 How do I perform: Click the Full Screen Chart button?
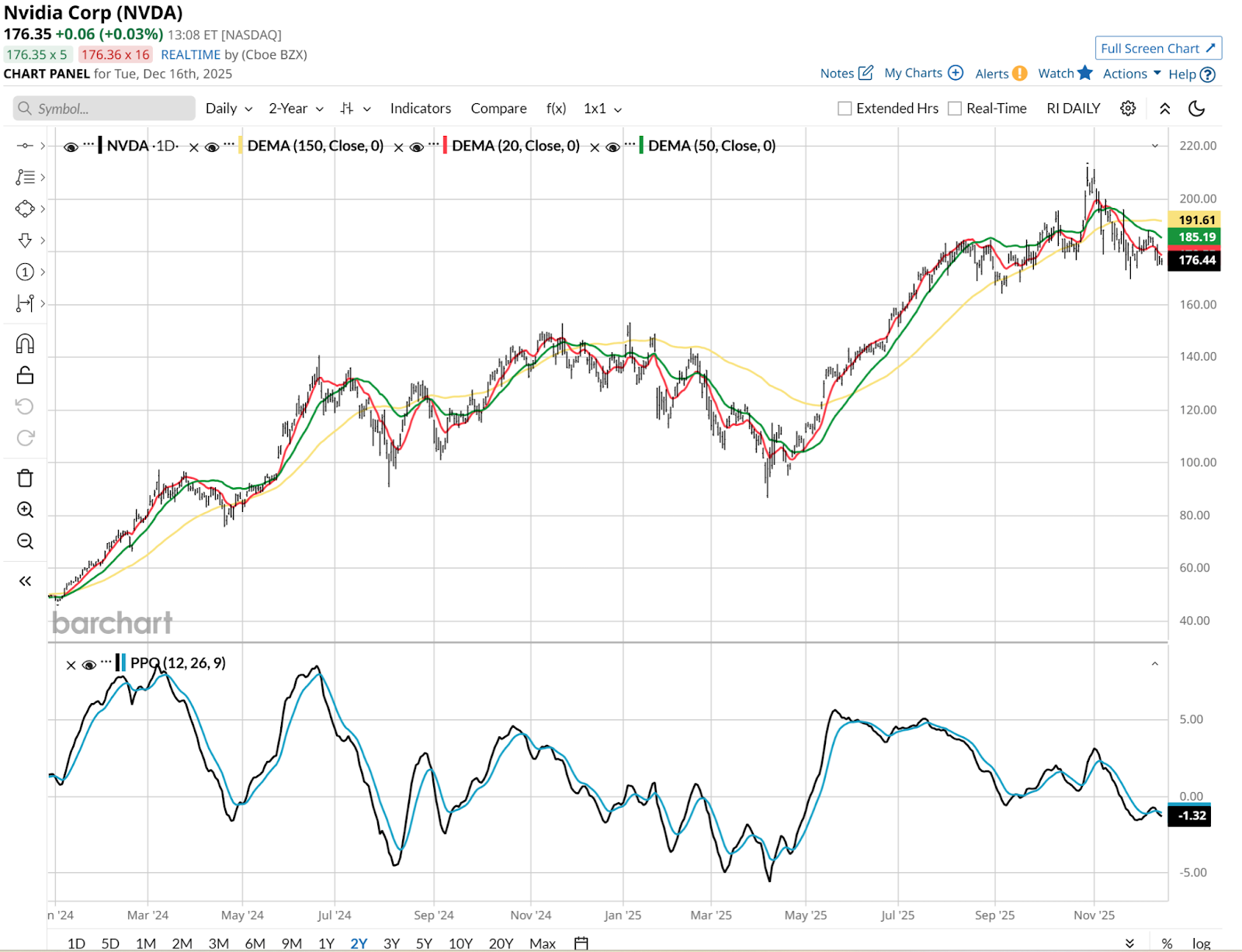coord(1158,48)
